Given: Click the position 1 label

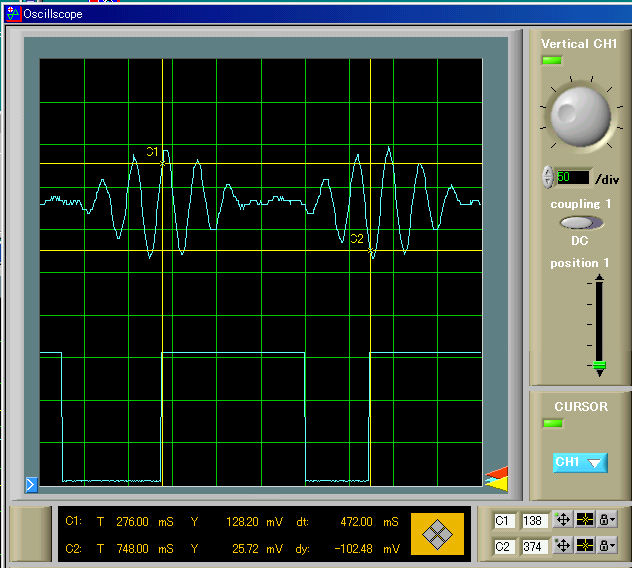Looking at the screenshot, I should coord(580,263).
